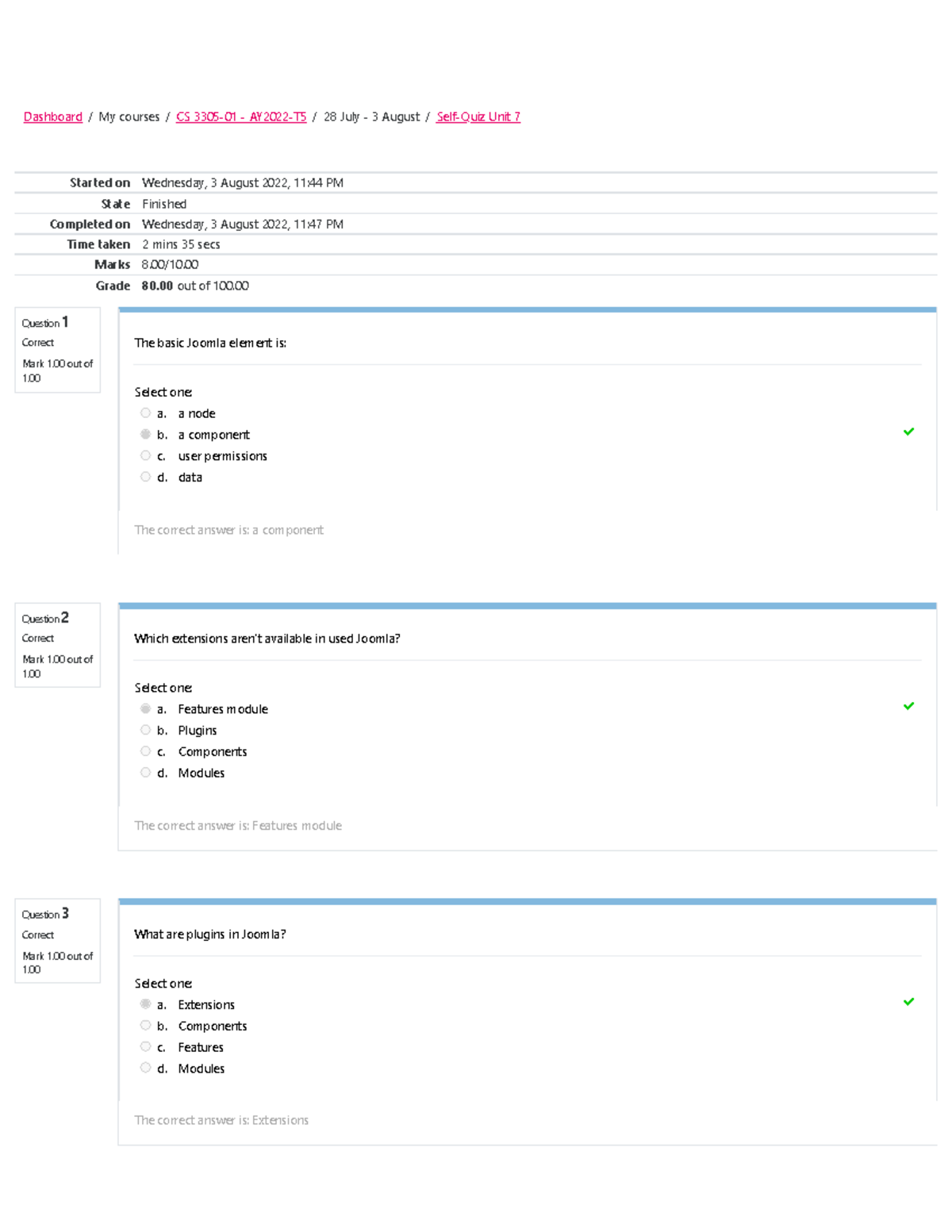The height and width of the screenshot is (1232, 952).
Task: Select 'Components' in Question 2
Action: pos(145,751)
